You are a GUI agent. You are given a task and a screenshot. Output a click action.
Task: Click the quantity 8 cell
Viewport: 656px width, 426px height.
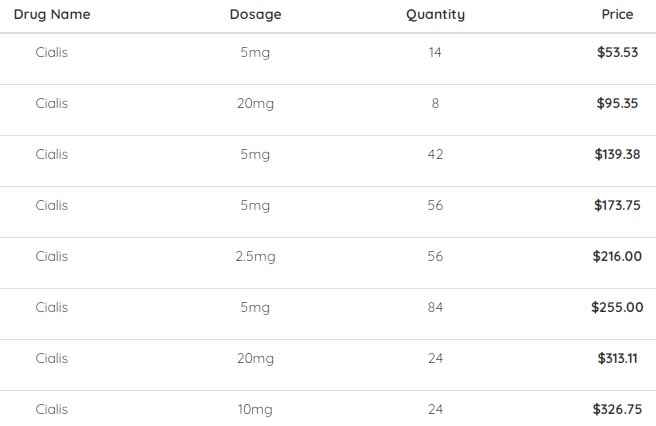(435, 103)
